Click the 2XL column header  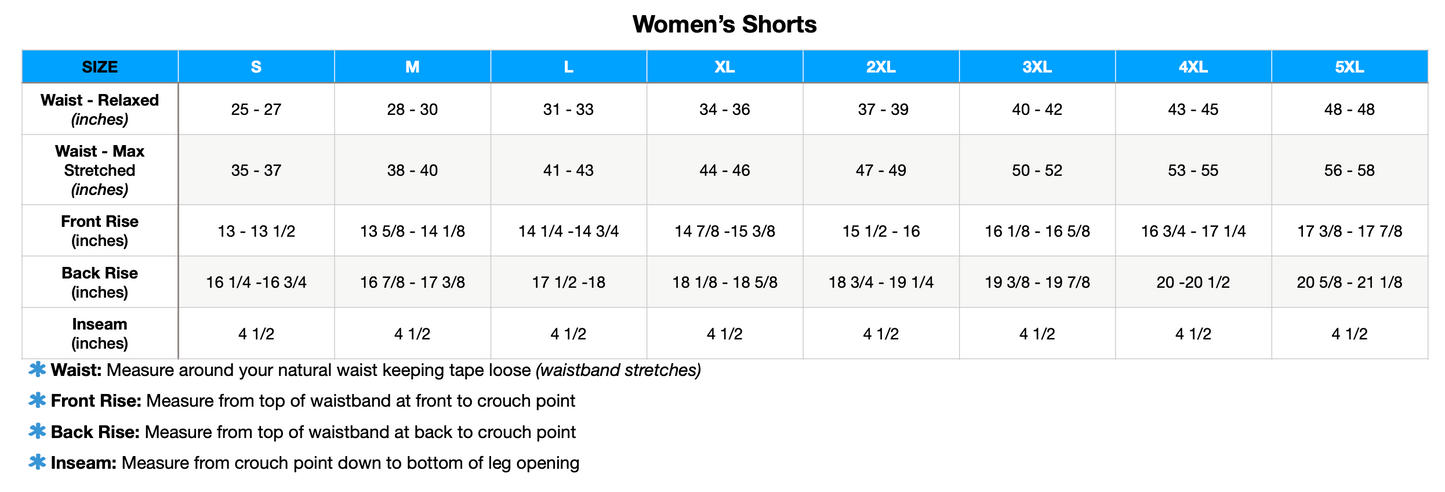pos(881,67)
